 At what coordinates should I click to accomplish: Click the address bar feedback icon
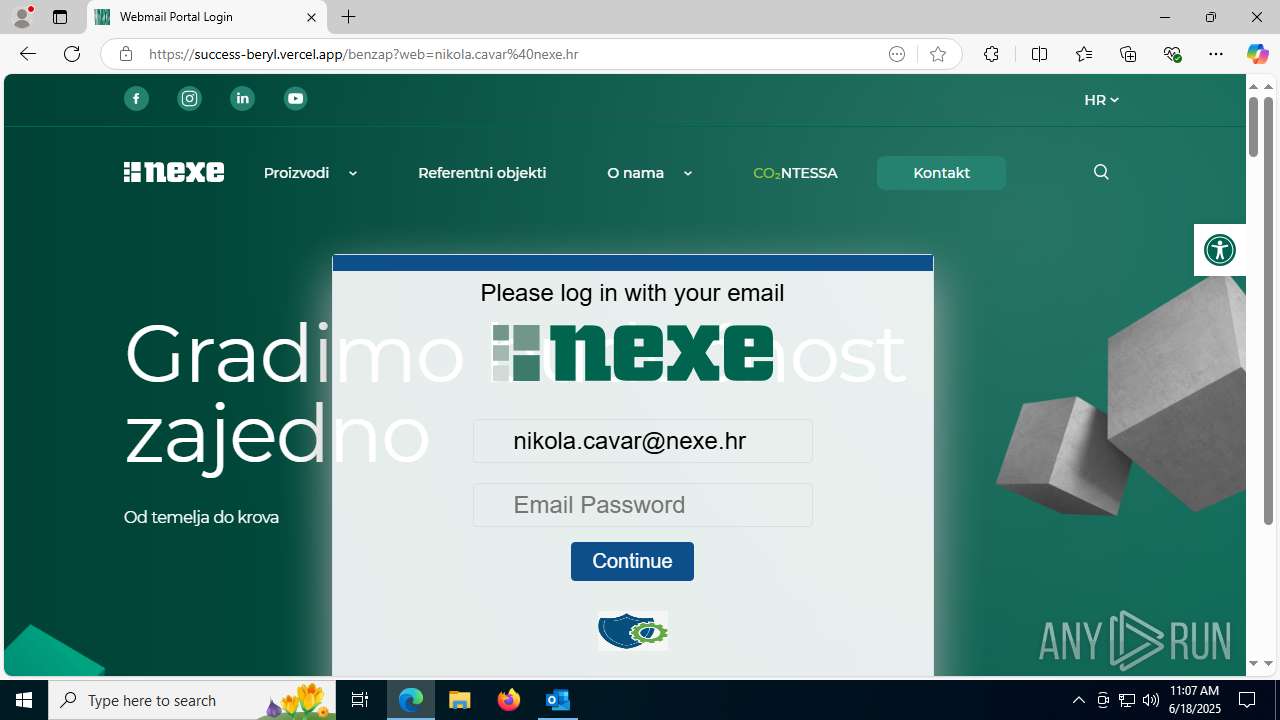click(897, 54)
